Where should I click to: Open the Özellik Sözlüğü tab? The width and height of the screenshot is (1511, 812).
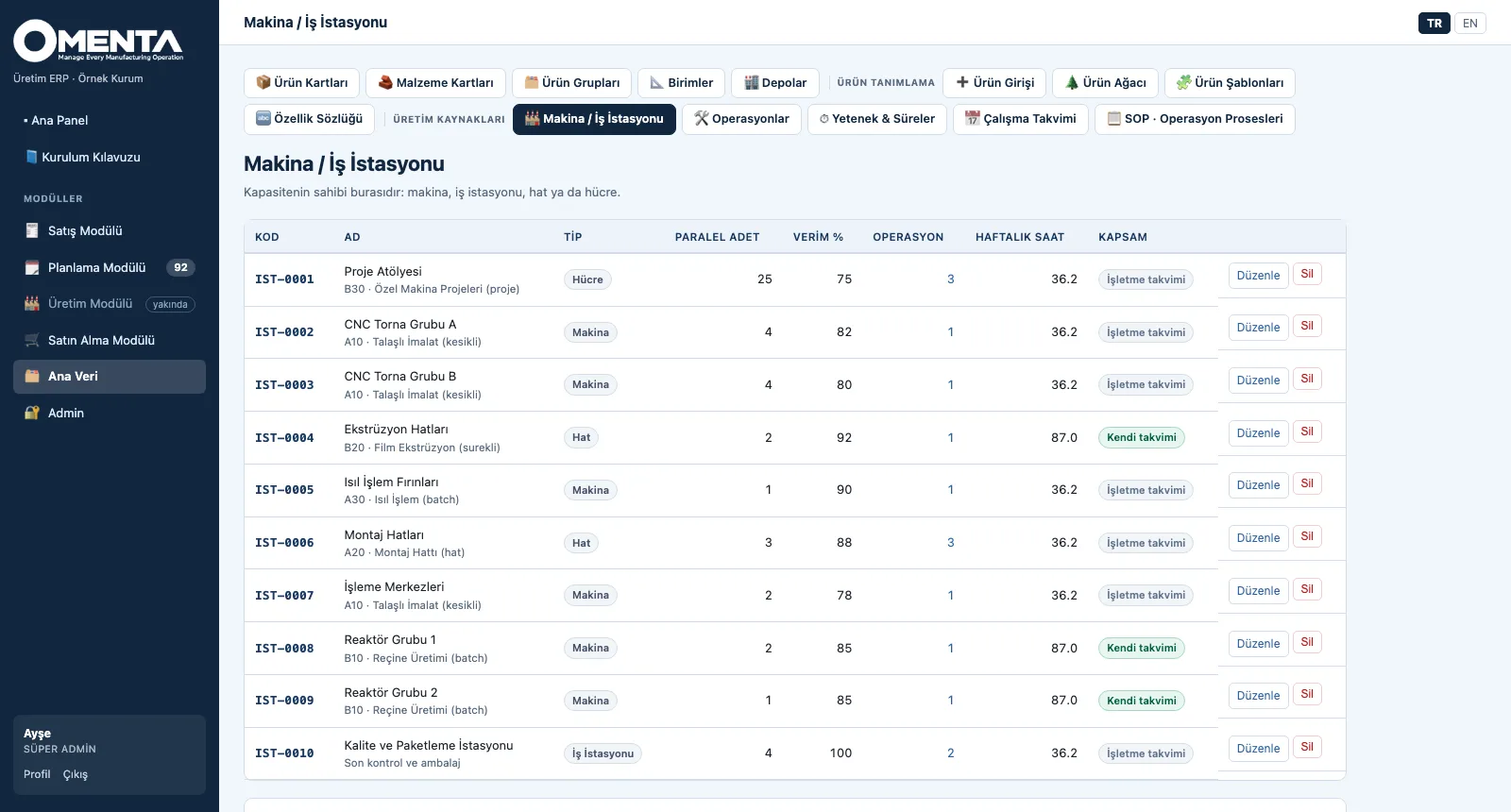pyautogui.click(x=309, y=119)
